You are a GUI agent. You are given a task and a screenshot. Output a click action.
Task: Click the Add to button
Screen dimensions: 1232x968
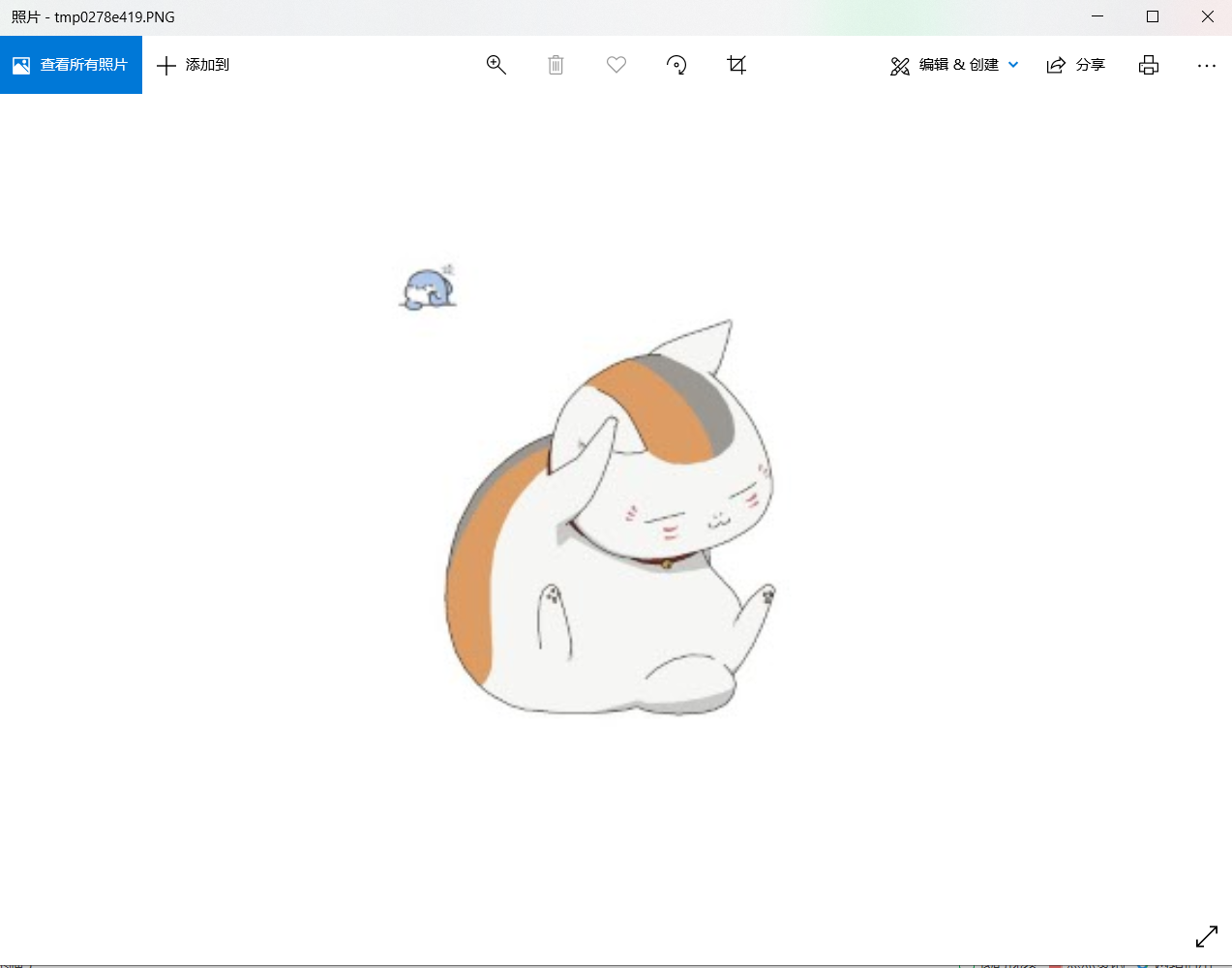click(x=193, y=65)
